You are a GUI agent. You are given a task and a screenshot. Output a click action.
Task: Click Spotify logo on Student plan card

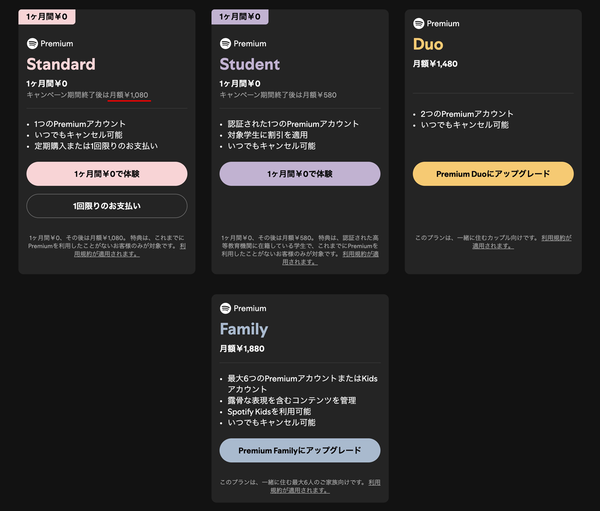(x=225, y=44)
